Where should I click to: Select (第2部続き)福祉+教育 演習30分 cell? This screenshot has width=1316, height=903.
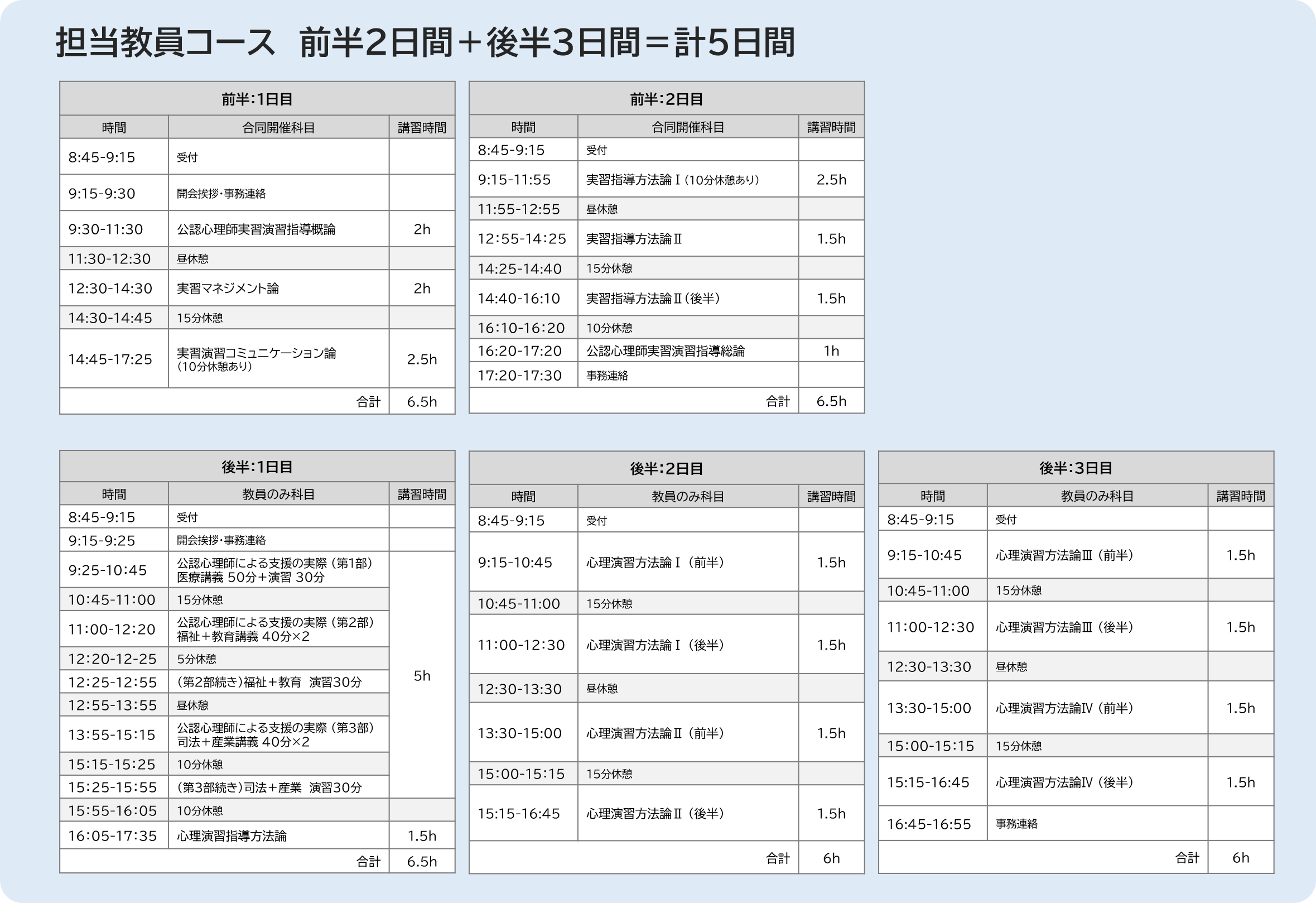[278, 681]
